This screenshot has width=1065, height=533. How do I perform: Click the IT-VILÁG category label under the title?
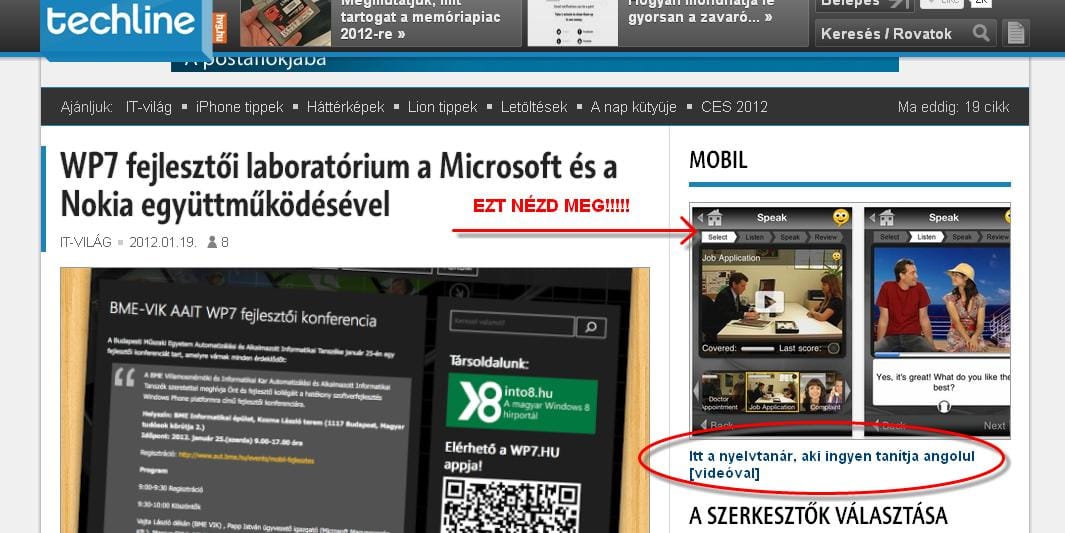pyautogui.click(x=86, y=242)
